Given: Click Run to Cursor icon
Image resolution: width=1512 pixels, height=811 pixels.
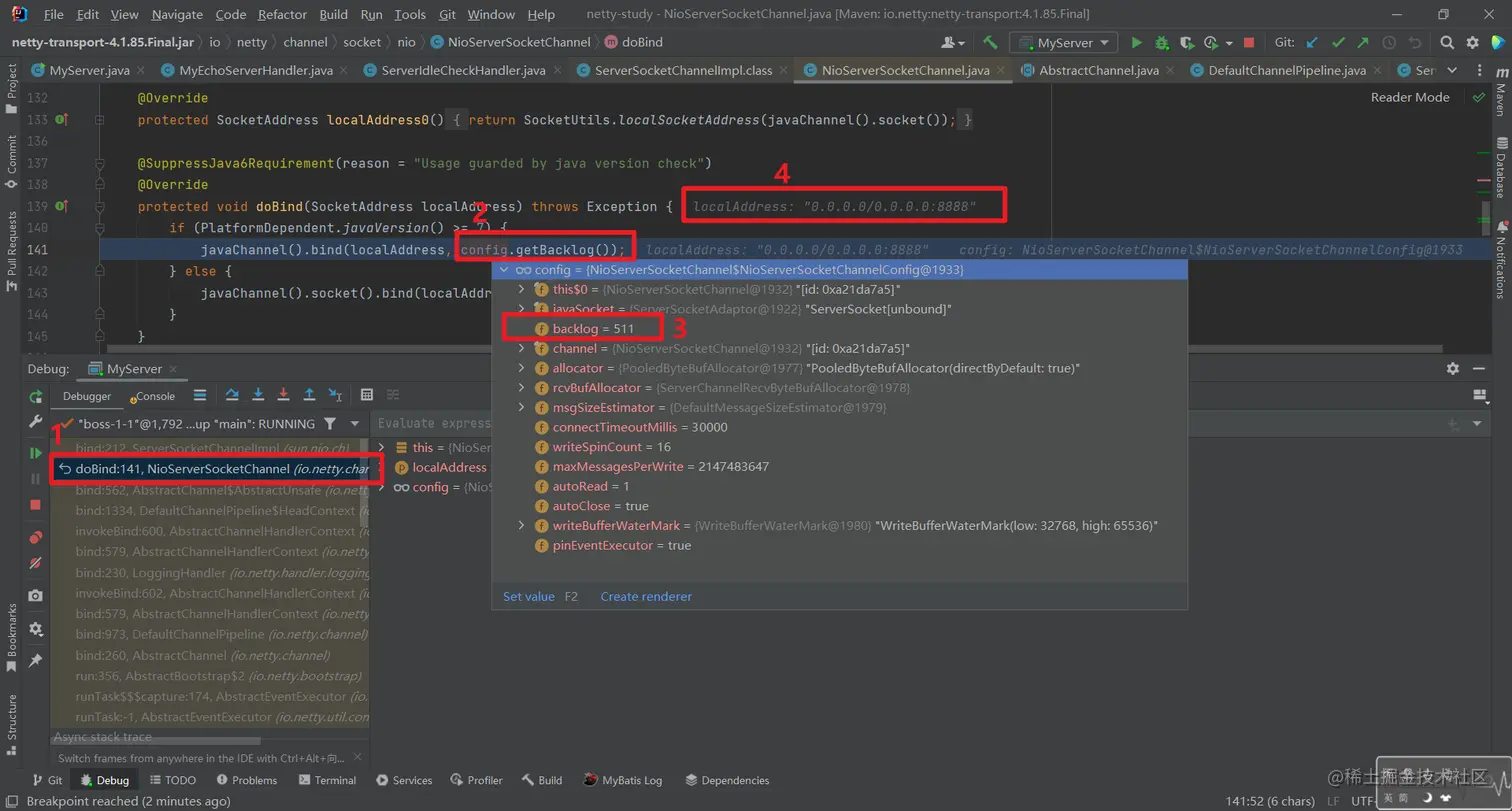Looking at the screenshot, I should (x=335, y=395).
